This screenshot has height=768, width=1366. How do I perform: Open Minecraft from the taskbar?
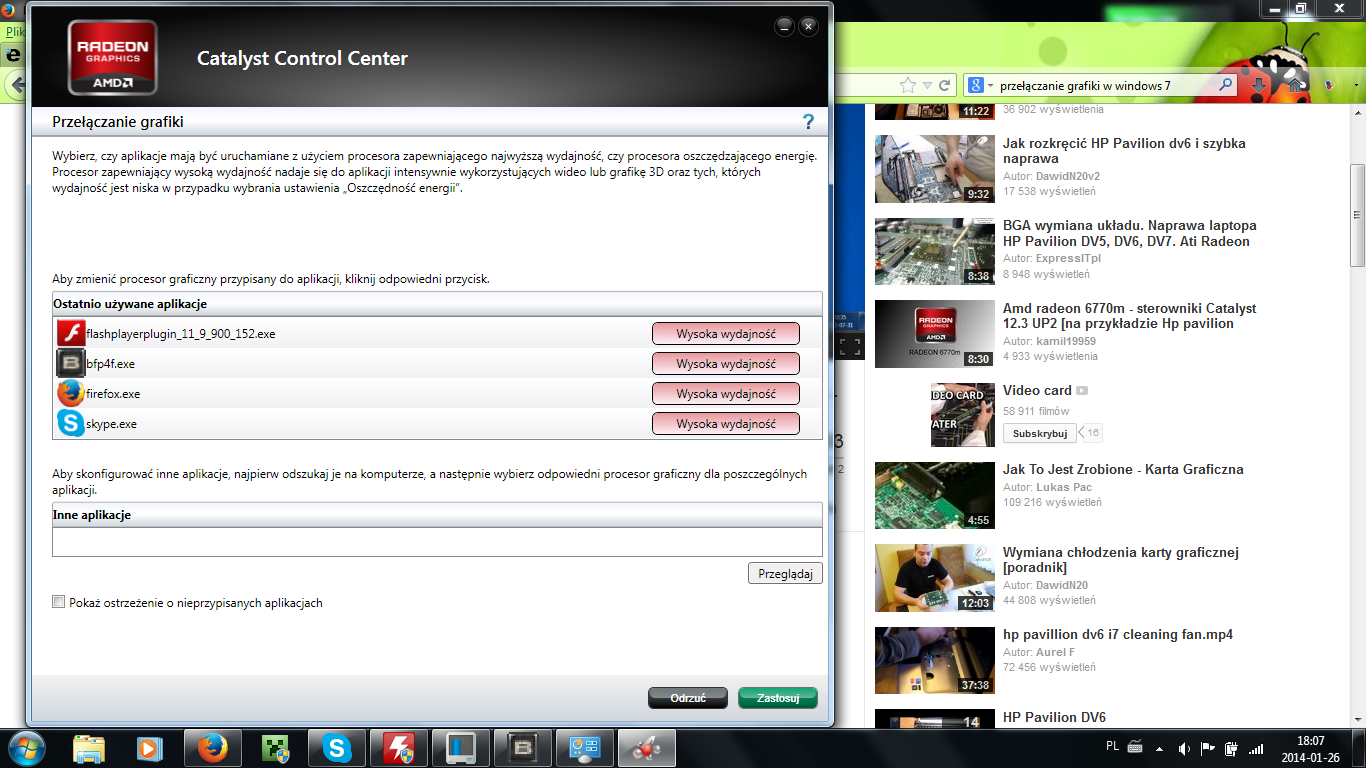274,748
